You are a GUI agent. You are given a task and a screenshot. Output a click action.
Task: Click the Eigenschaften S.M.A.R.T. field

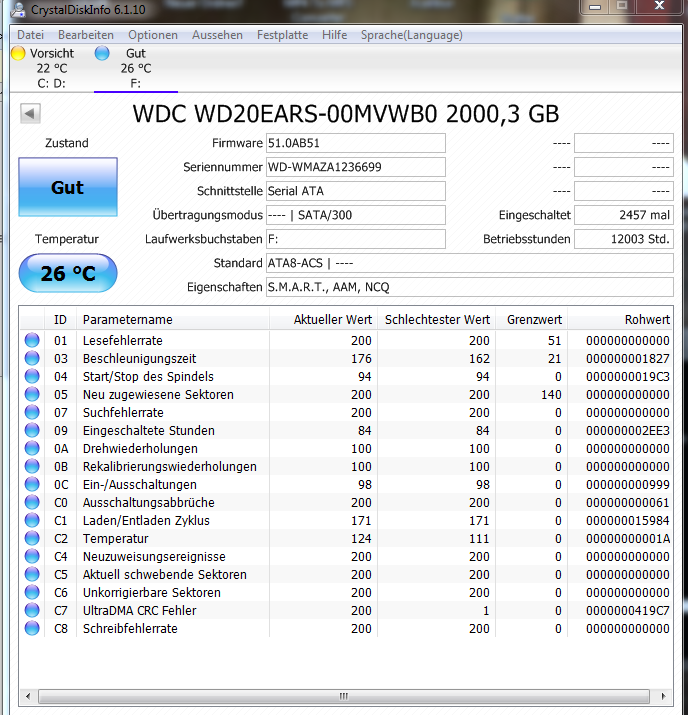tap(470, 287)
